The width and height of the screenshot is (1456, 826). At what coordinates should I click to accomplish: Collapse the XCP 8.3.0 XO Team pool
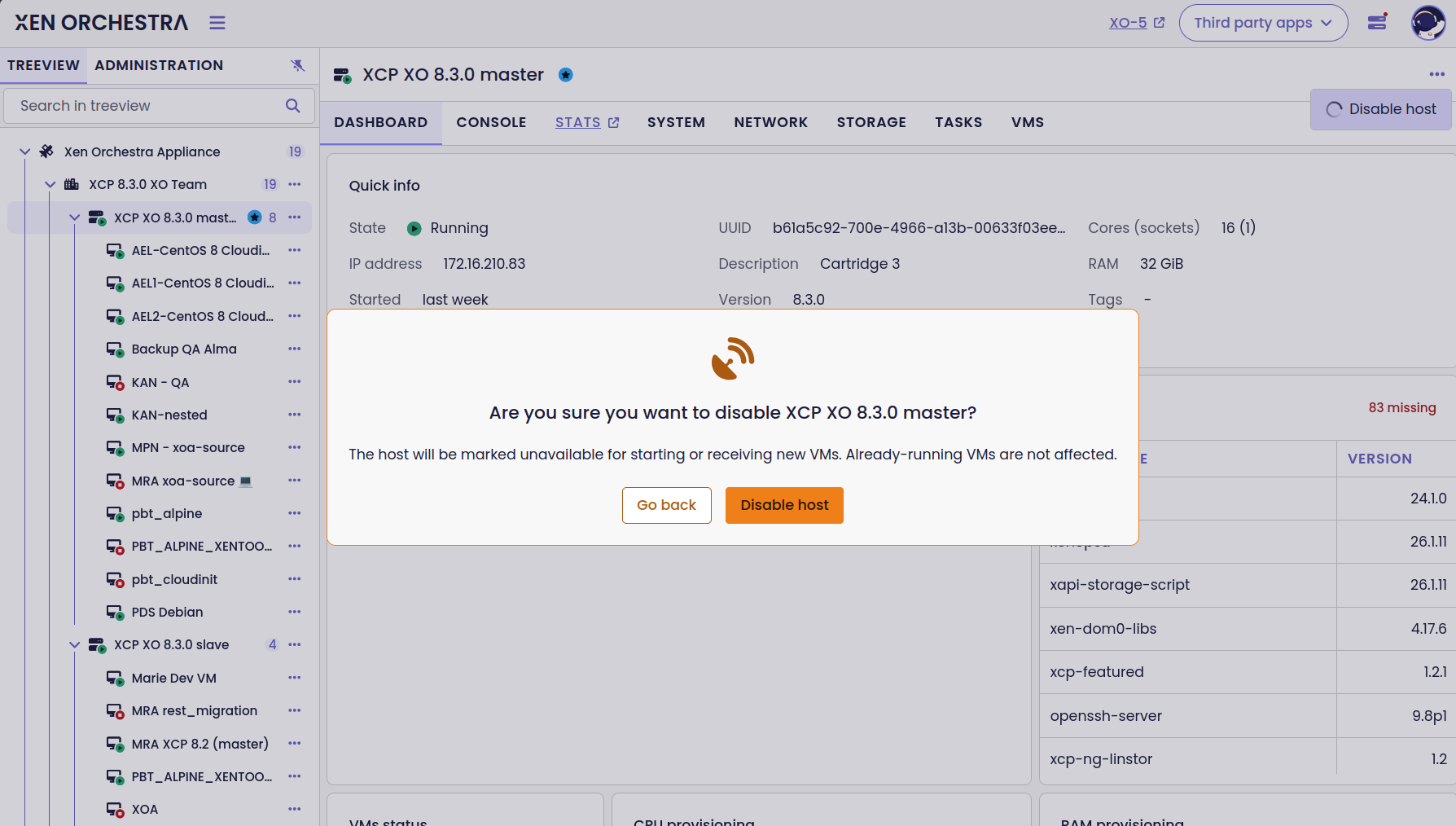pos(50,185)
